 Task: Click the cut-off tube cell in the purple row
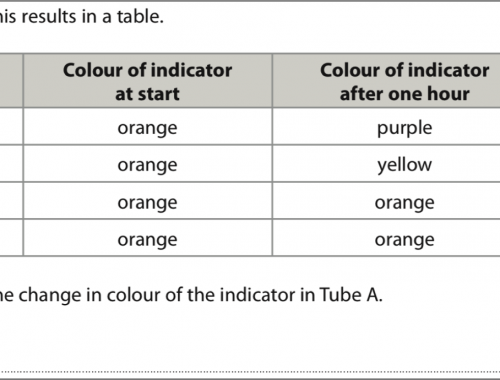pos(11,126)
